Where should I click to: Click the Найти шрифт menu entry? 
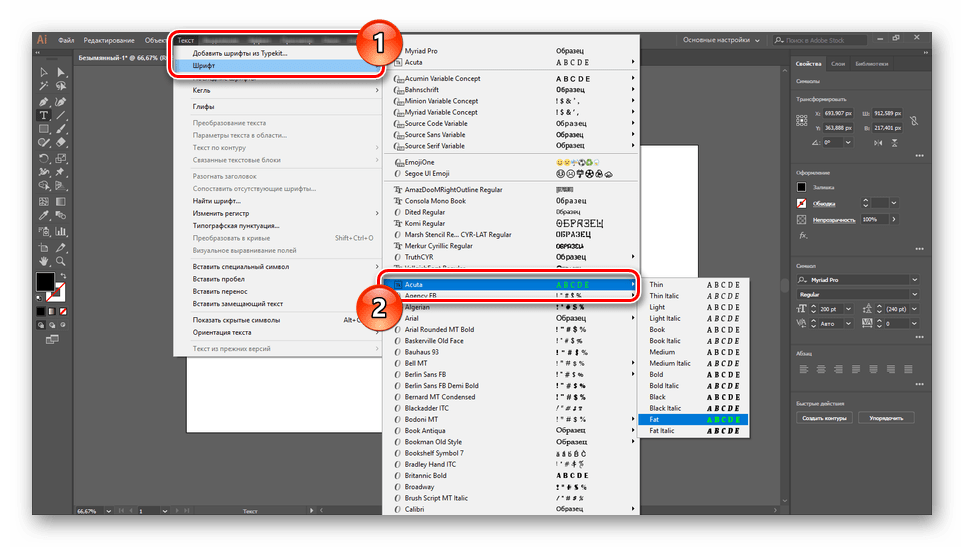click(216, 201)
